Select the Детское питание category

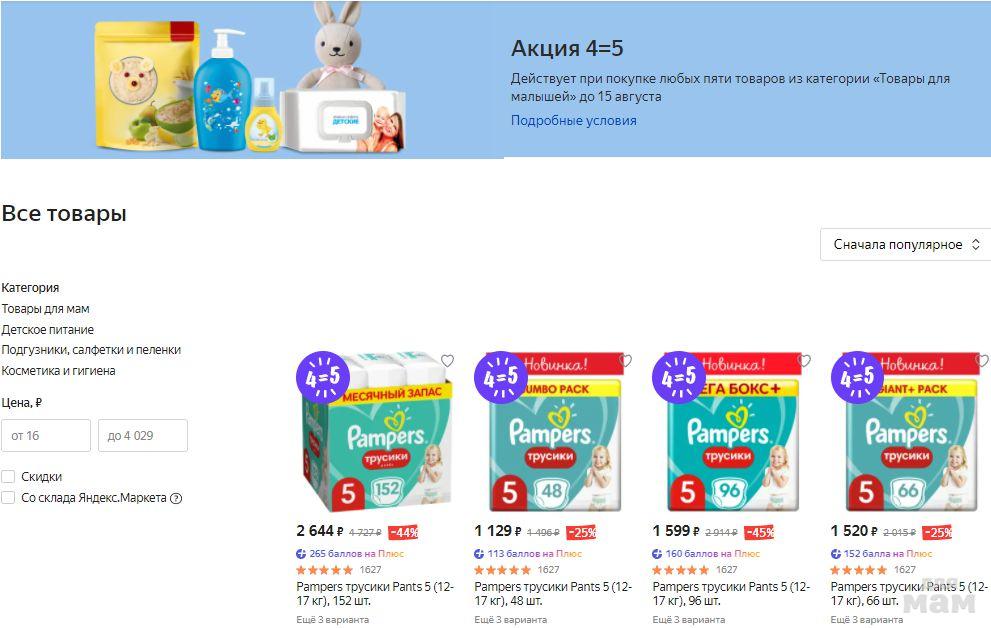tap(47, 330)
